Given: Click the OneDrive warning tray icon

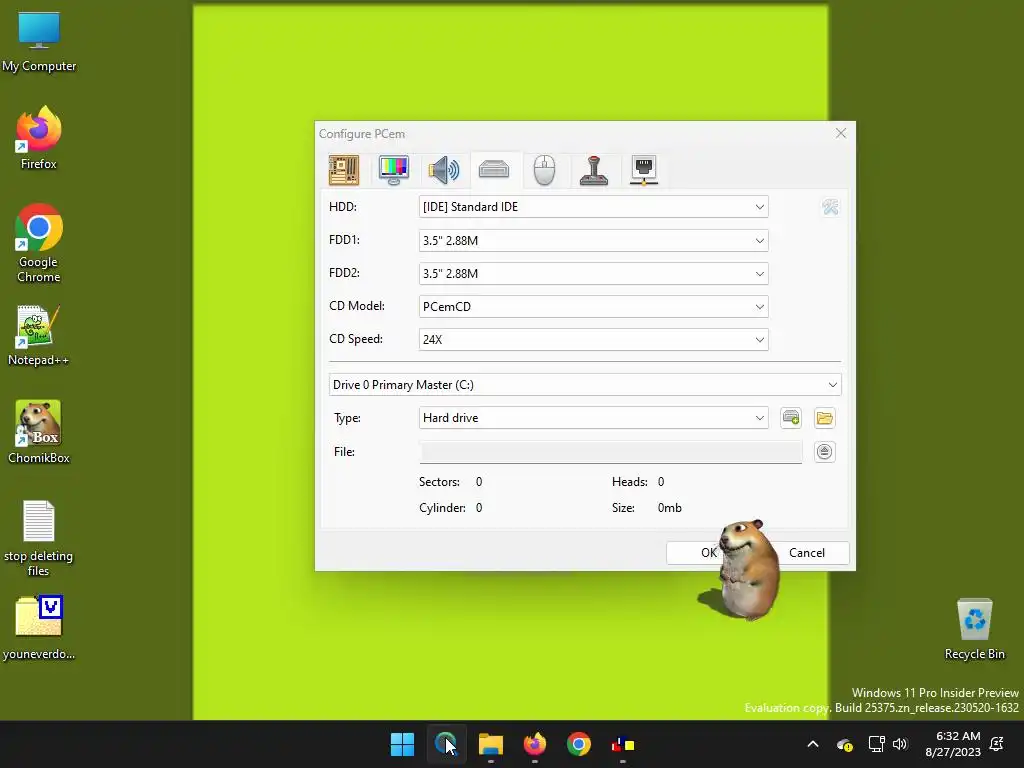Looking at the screenshot, I should coord(844,744).
